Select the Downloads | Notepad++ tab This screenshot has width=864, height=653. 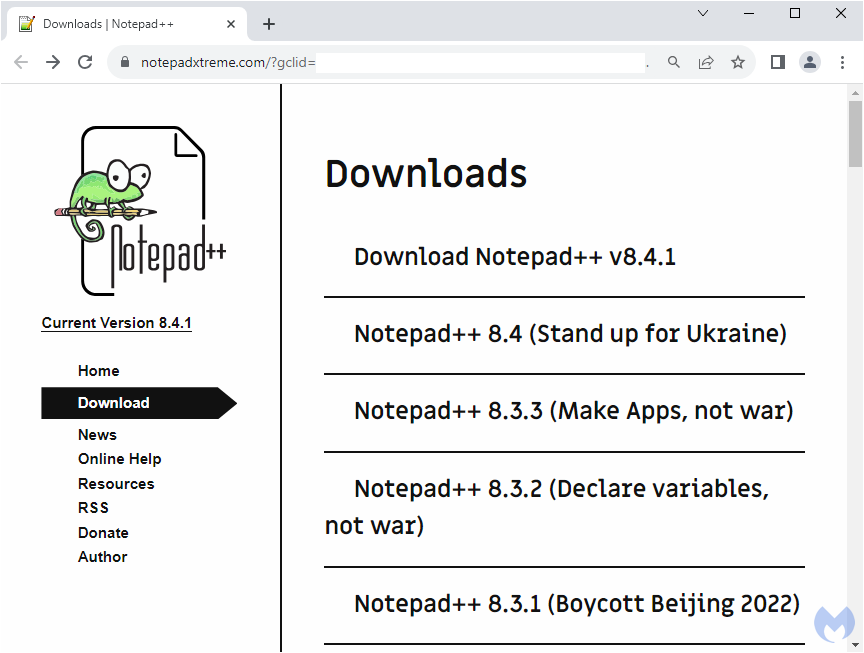pyautogui.click(x=127, y=24)
